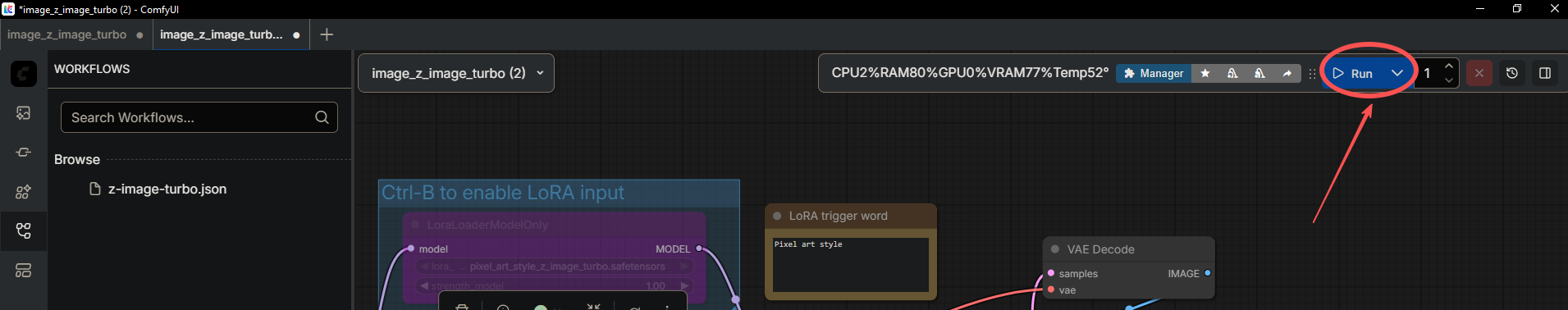Increase the batch count stepper
1568x310 pixels.
1448,66
